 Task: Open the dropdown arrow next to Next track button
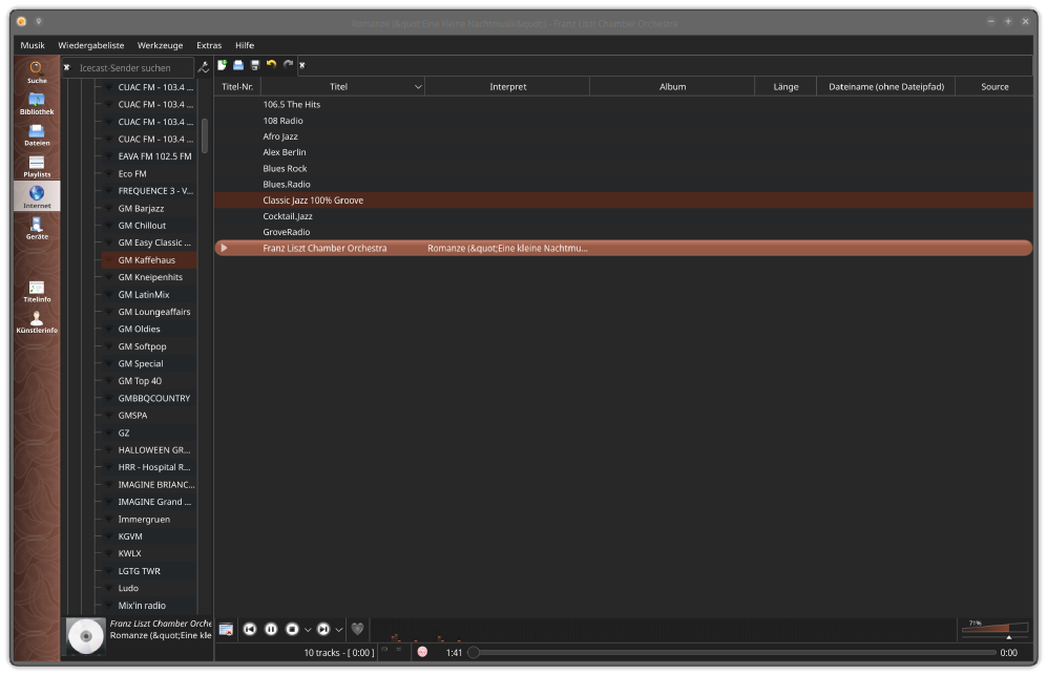(x=339, y=630)
